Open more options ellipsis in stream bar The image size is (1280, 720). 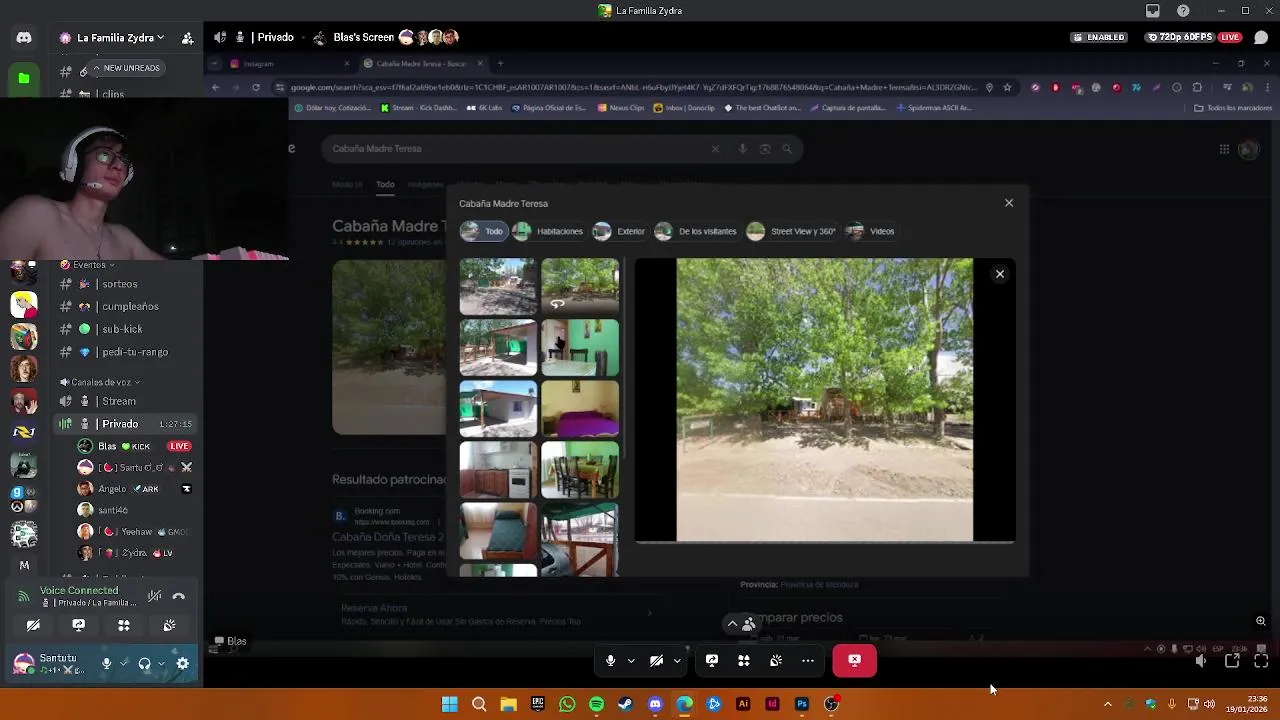808,661
